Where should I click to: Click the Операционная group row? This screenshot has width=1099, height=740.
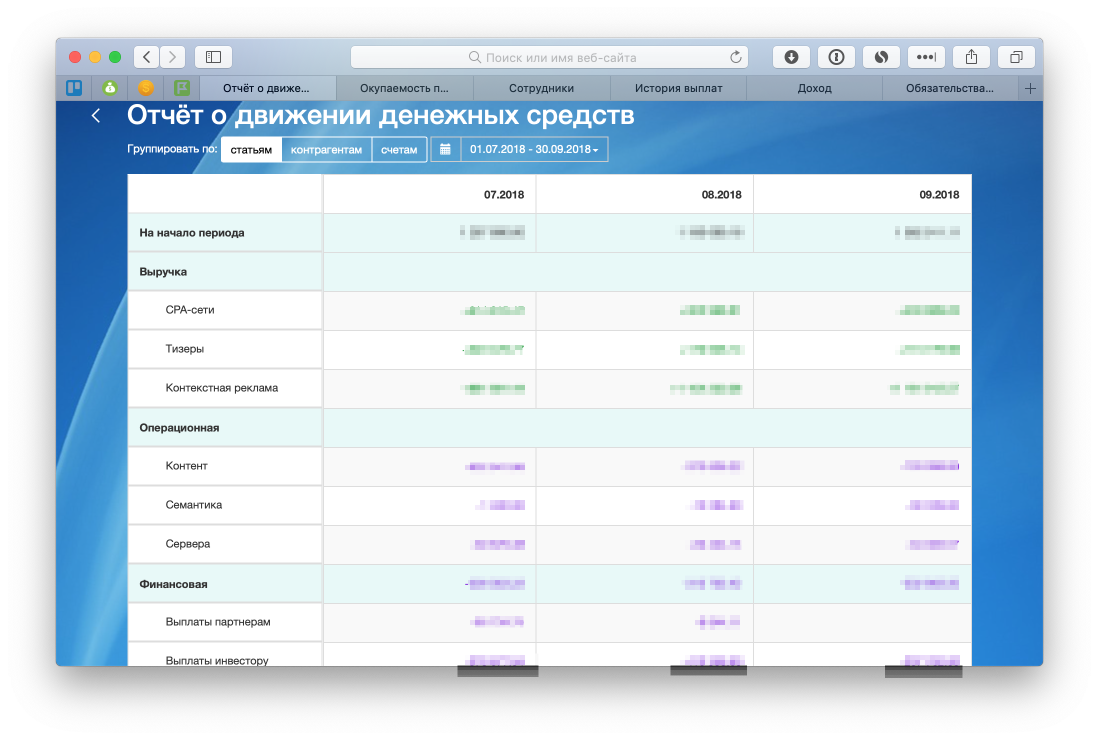click(550, 427)
